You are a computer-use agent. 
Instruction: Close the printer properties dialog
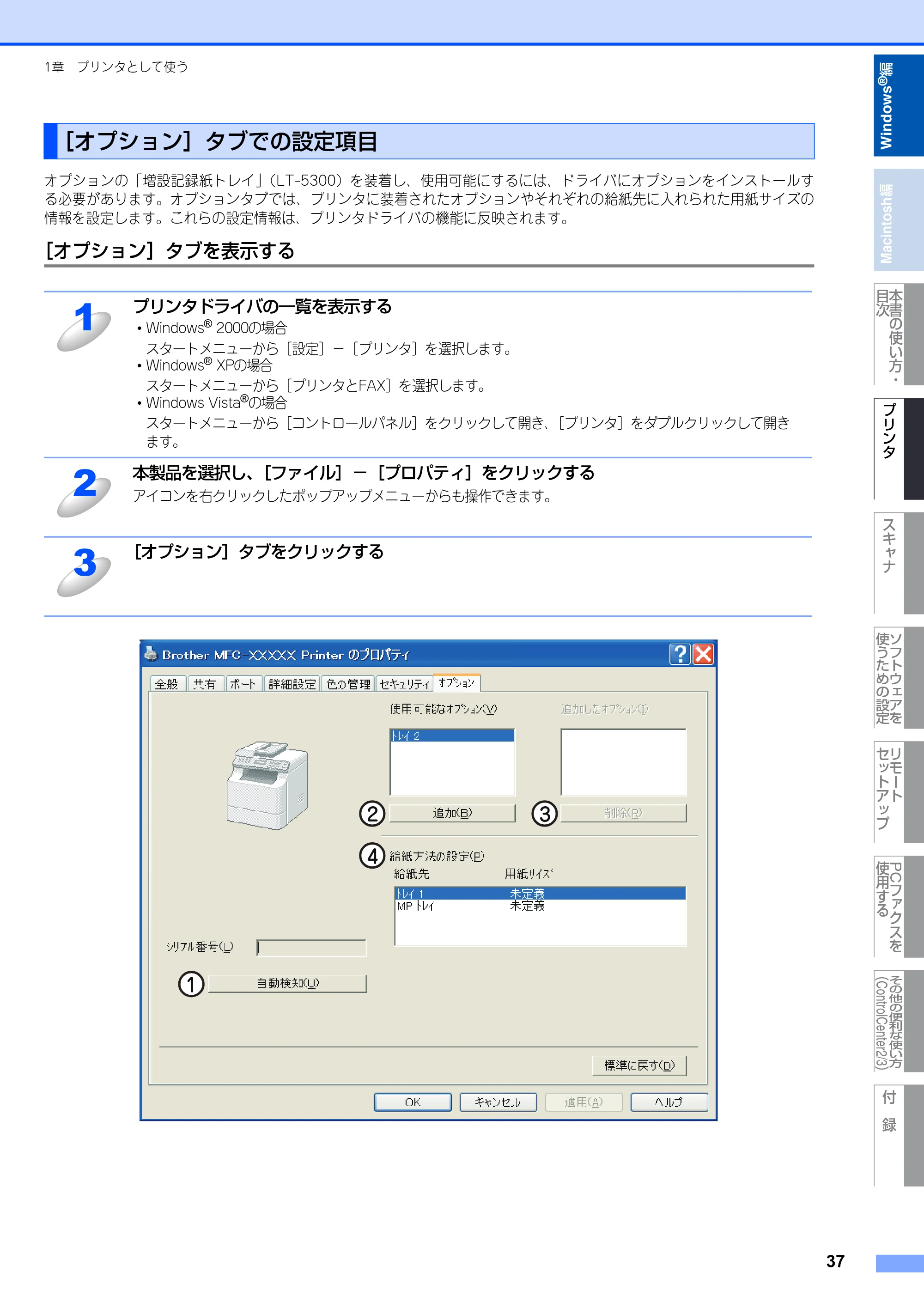[703, 654]
